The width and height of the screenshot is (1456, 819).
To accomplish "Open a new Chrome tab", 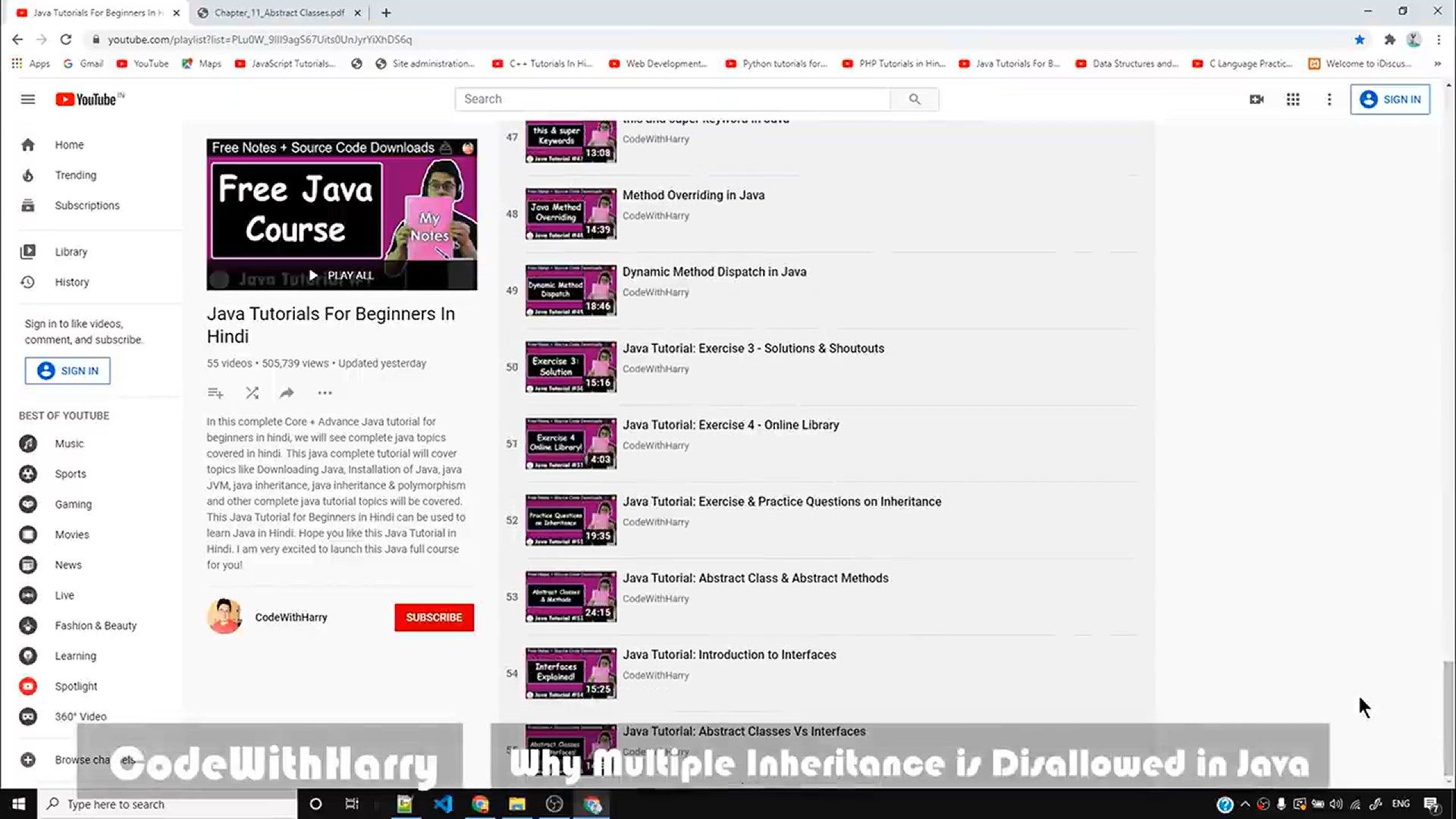I will [x=386, y=13].
